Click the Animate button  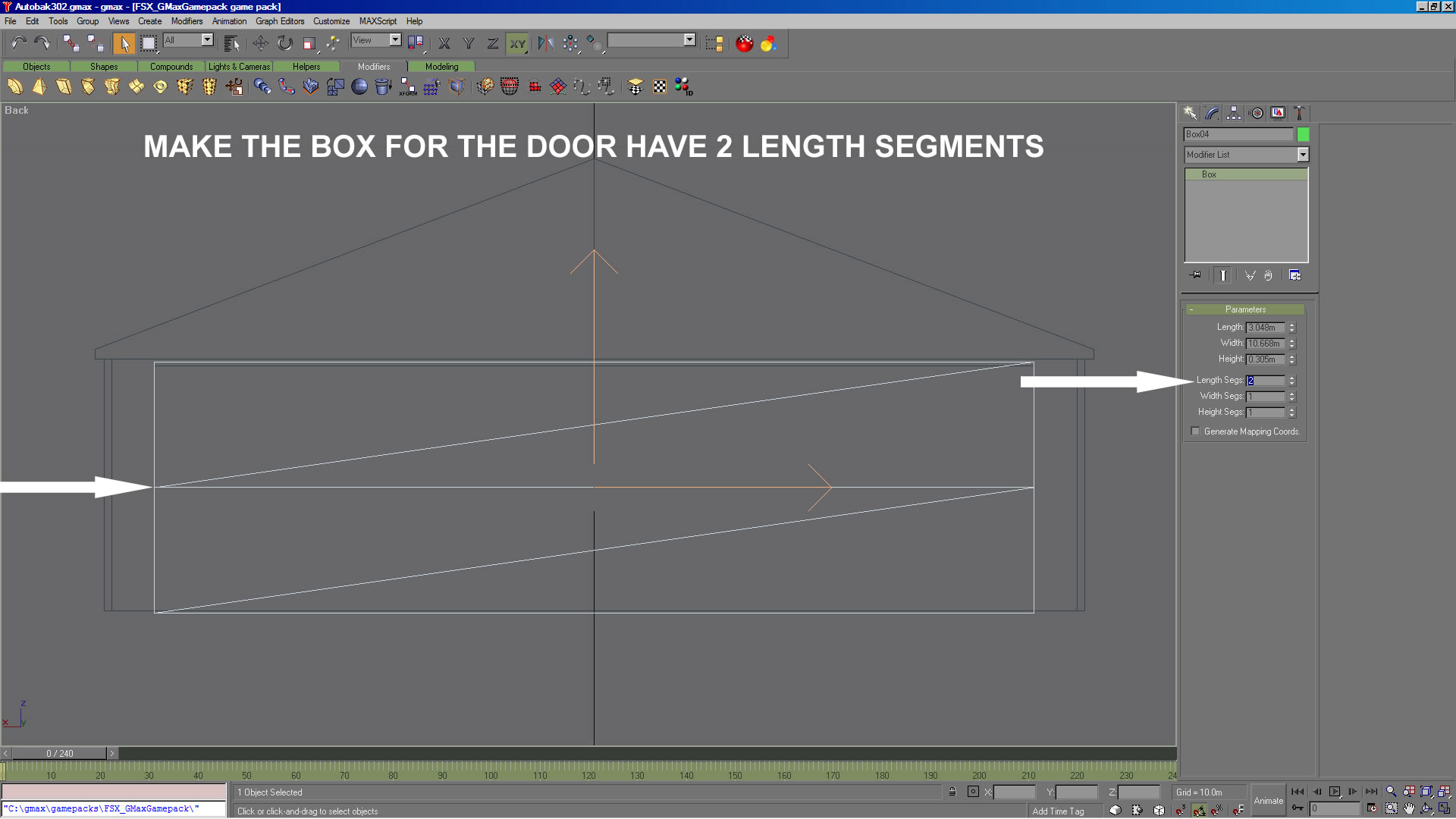[x=1268, y=801]
